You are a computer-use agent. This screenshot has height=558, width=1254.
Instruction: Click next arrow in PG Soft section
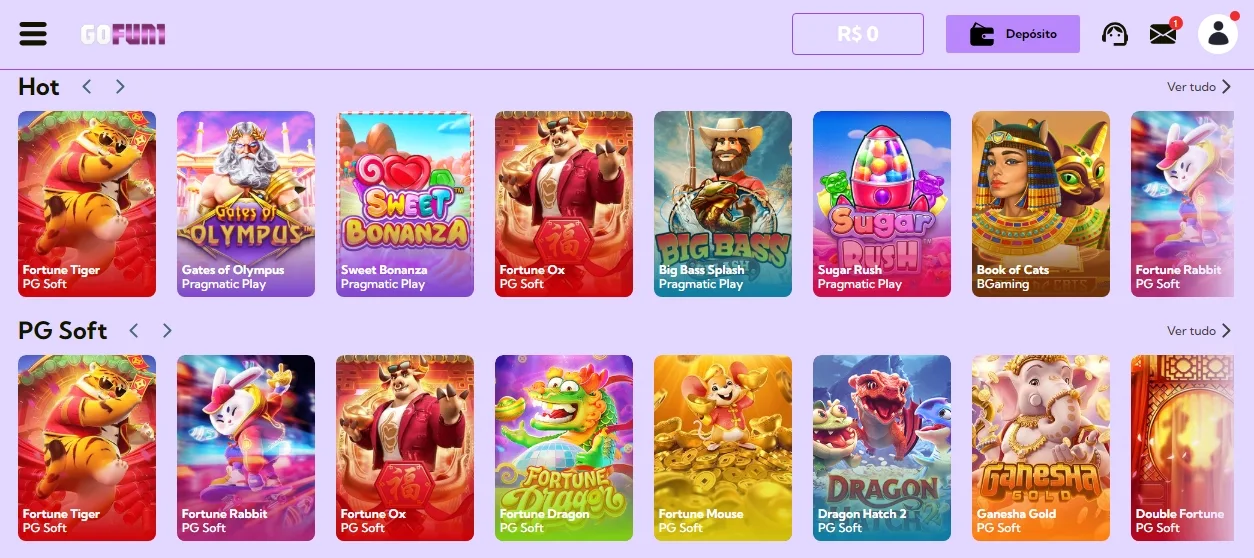click(x=167, y=331)
